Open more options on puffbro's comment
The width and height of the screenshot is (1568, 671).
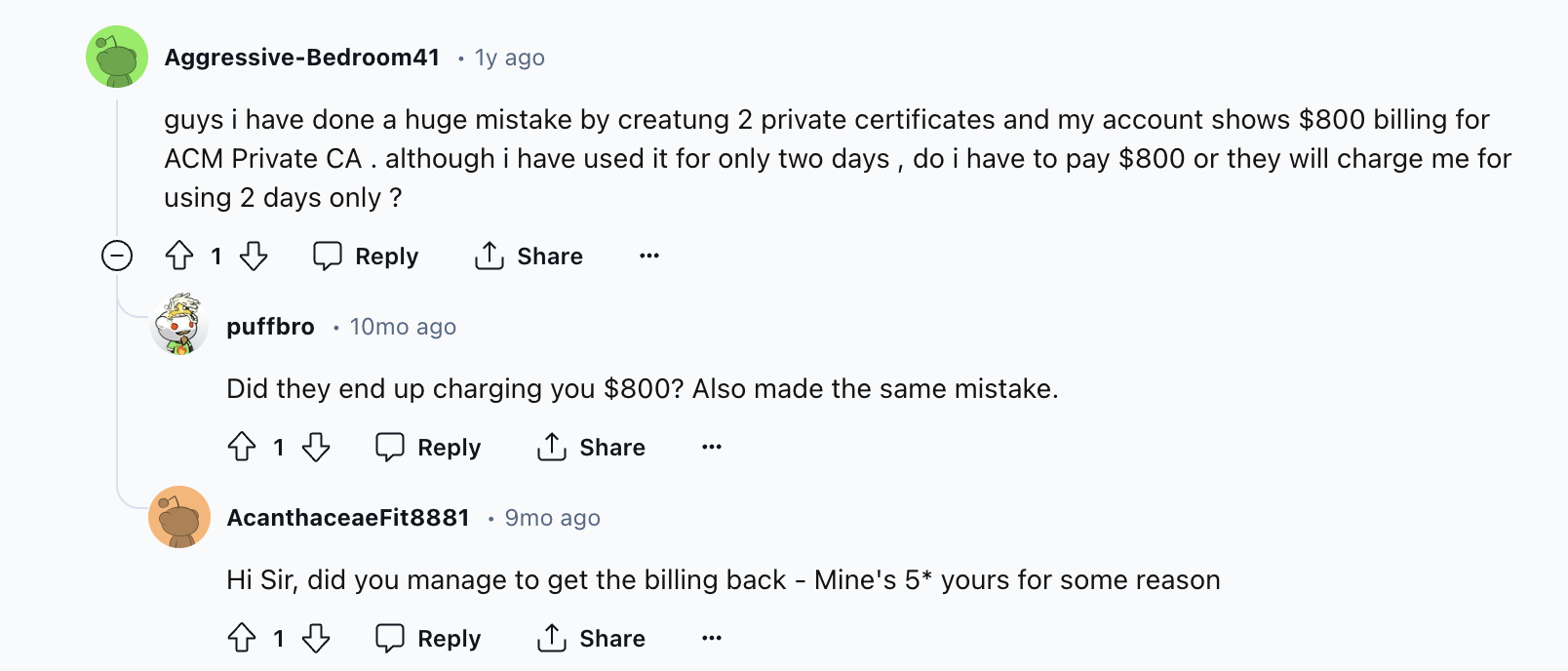(x=712, y=448)
